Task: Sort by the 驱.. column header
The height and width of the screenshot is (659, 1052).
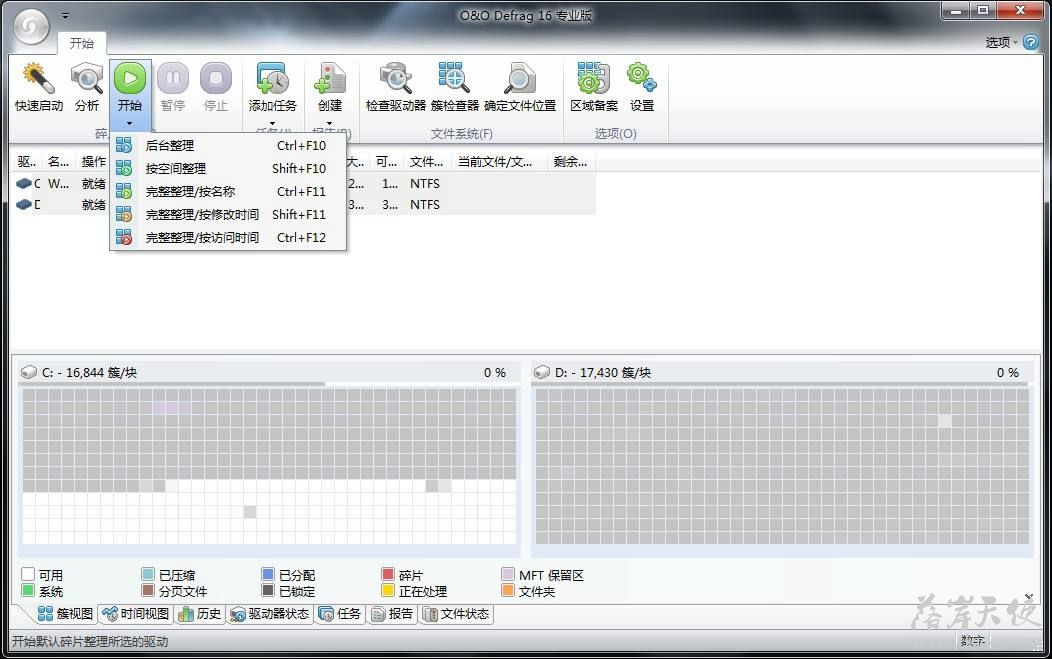Action: (27, 162)
